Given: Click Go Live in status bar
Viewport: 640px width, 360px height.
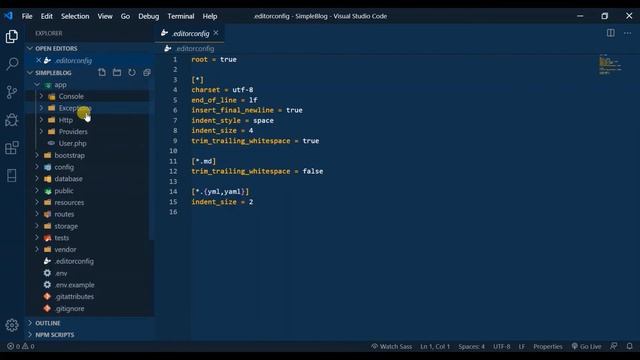Looking at the screenshot, I should coord(586,346).
